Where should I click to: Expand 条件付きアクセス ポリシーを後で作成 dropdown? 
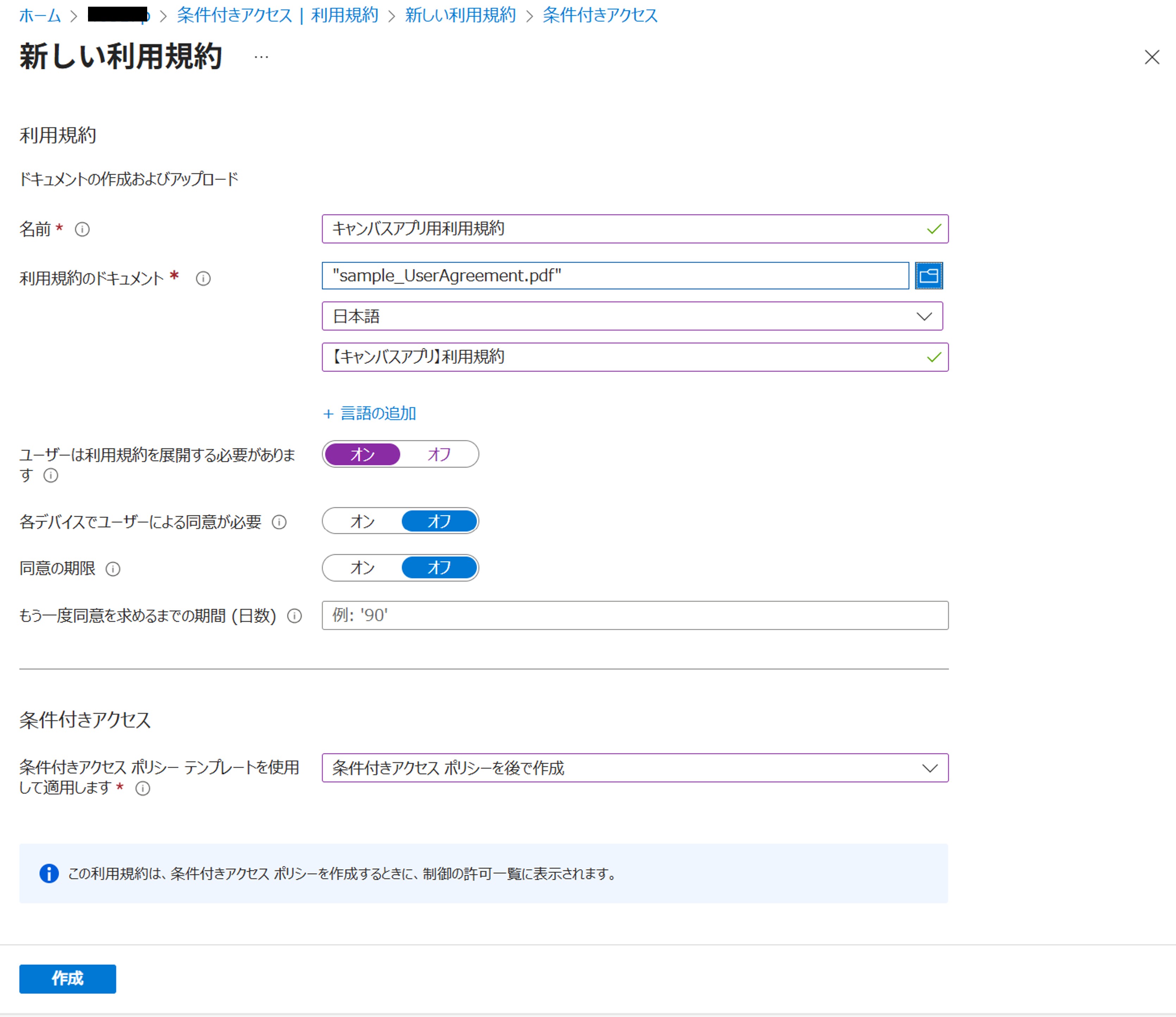pos(634,768)
